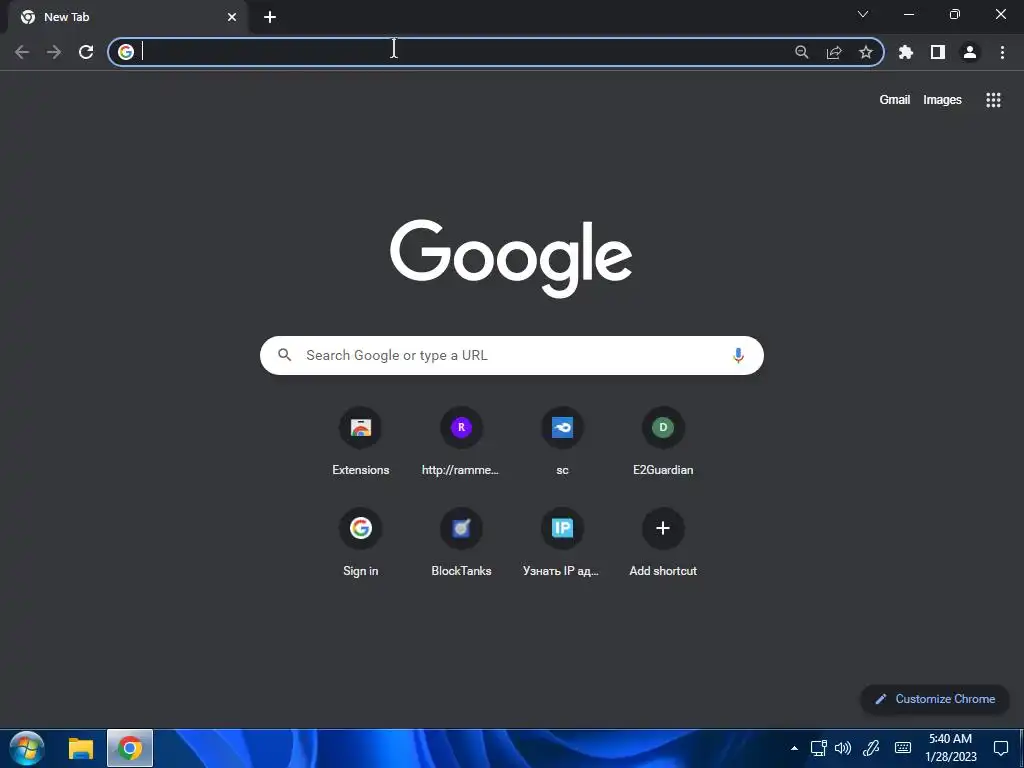This screenshot has width=1024, height=768.
Task: Restore down the Chrome window
Action: tap(955, 14)
